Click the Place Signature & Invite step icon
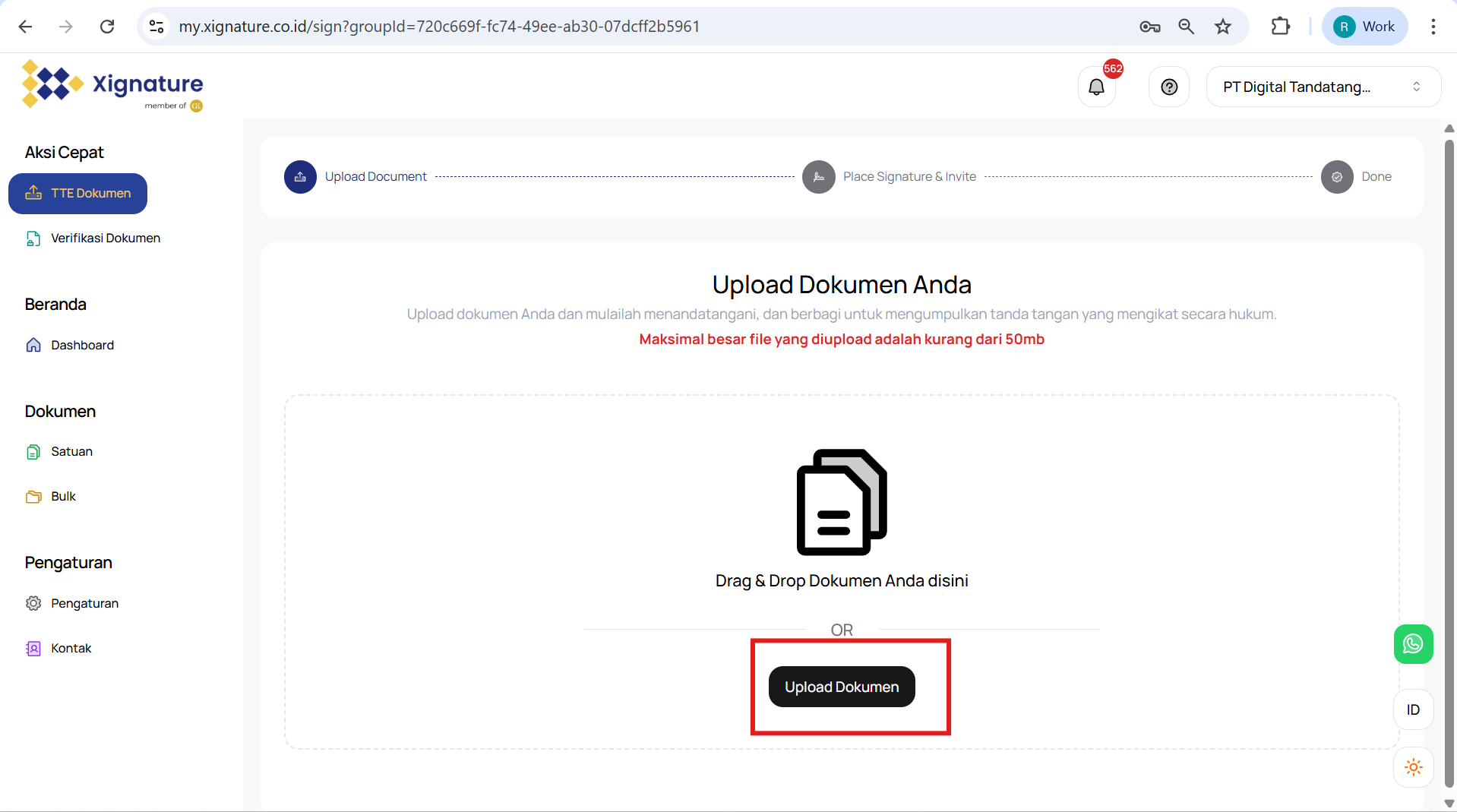 point(818,177)
